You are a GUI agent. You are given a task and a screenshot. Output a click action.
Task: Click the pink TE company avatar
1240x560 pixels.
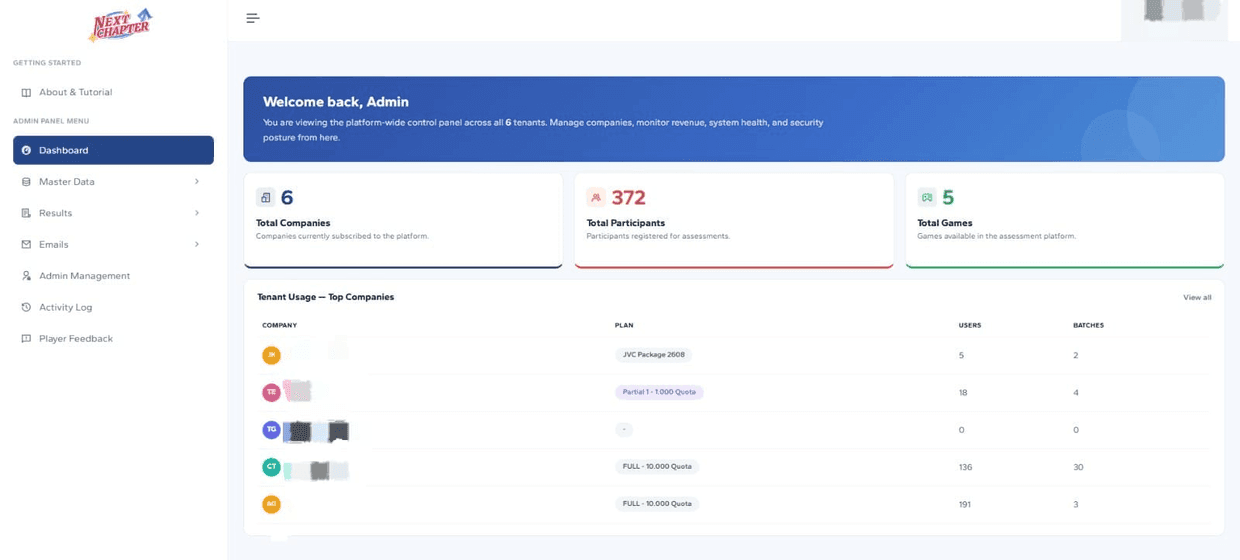pos(271,392)
